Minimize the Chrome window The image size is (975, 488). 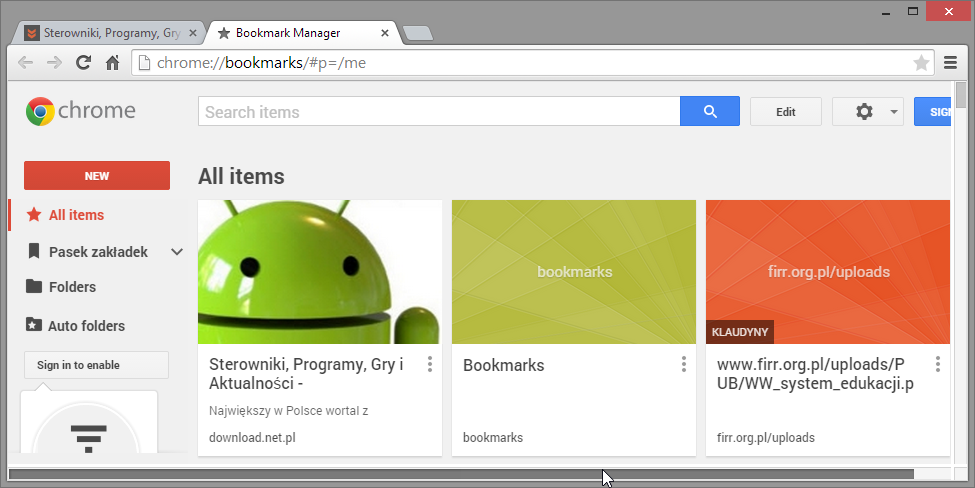coord(886,12)
